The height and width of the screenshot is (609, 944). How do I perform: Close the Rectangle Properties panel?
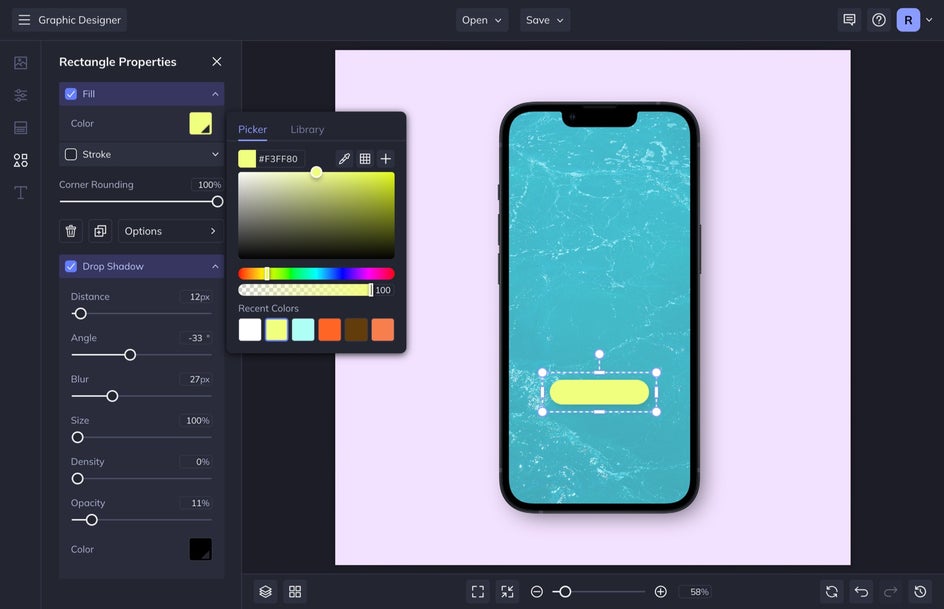point(217,61)
